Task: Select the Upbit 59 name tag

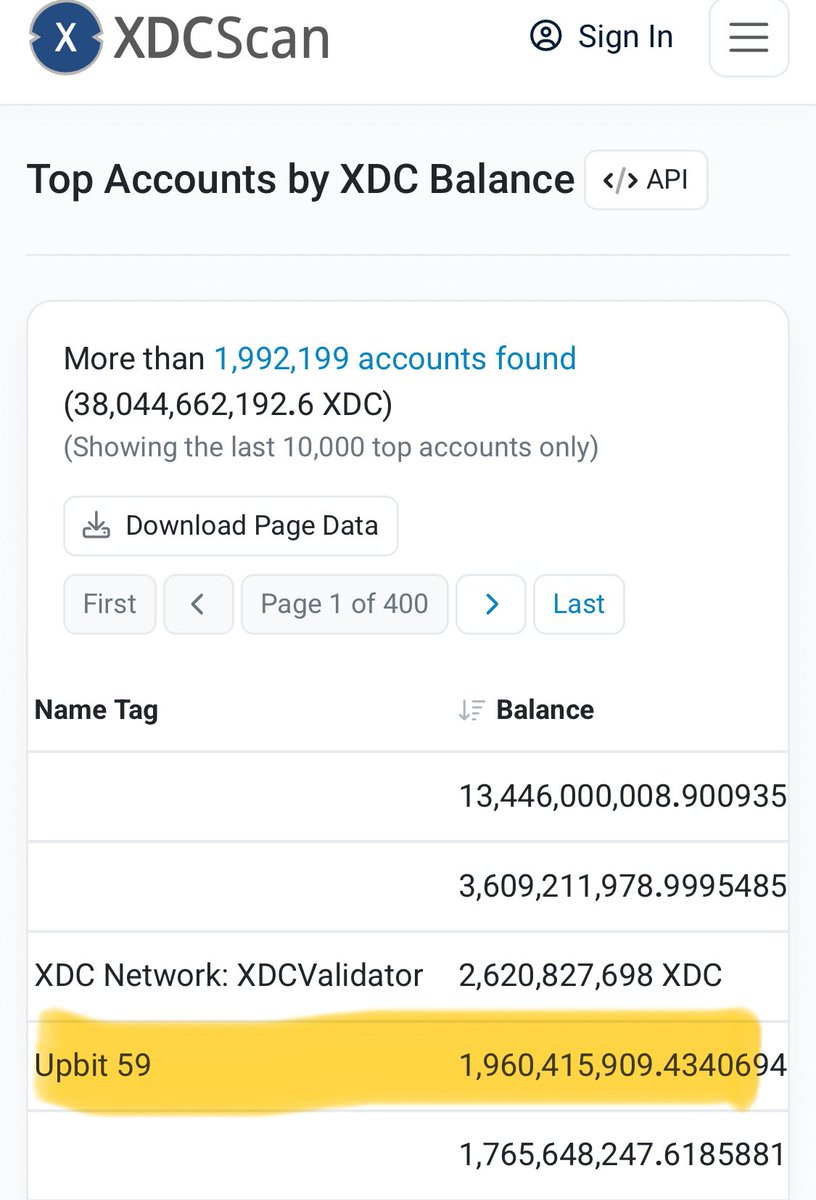Action: click(x=93, y=1065)
